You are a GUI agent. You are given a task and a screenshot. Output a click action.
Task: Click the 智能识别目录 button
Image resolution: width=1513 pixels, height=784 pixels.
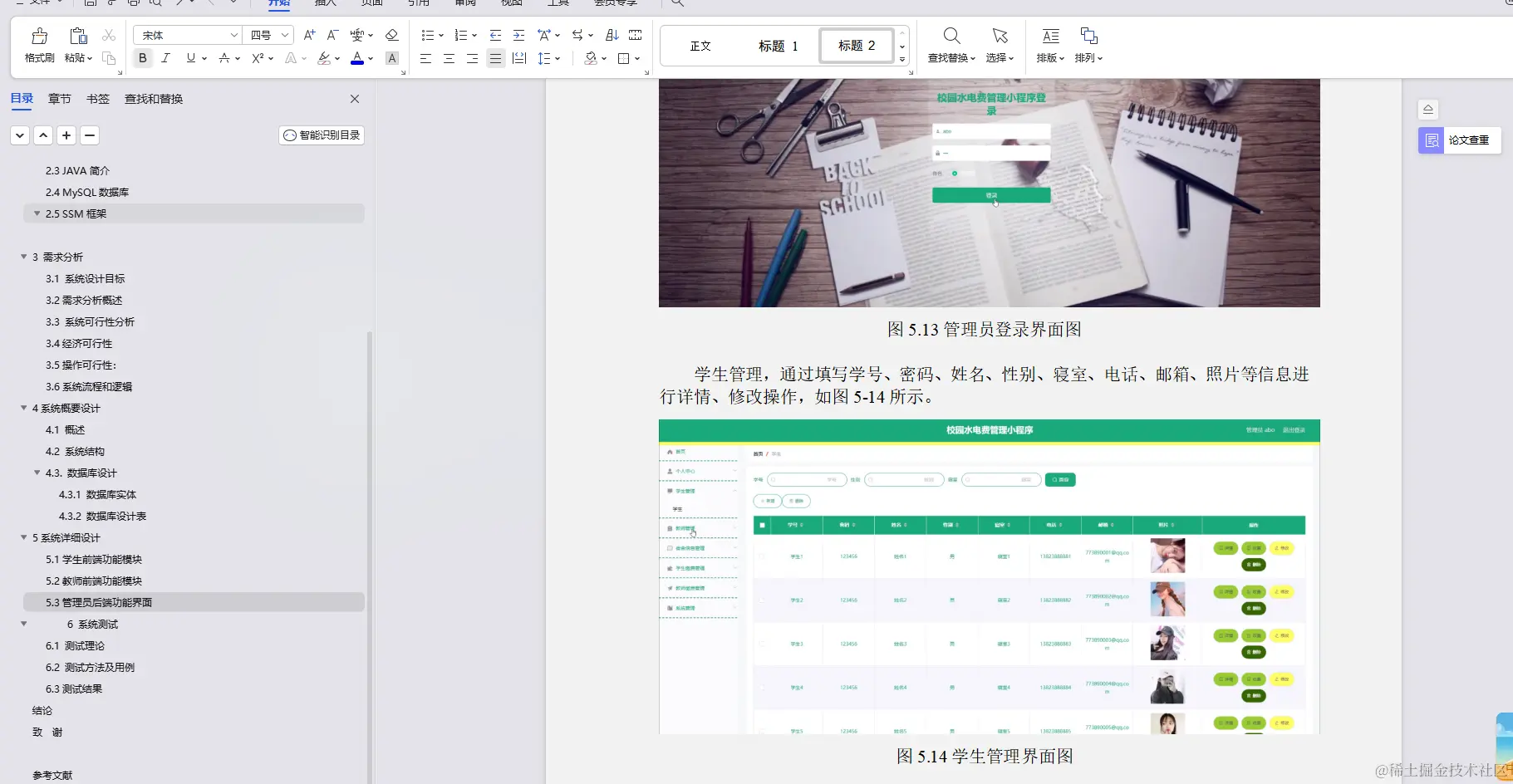(322, 135)
